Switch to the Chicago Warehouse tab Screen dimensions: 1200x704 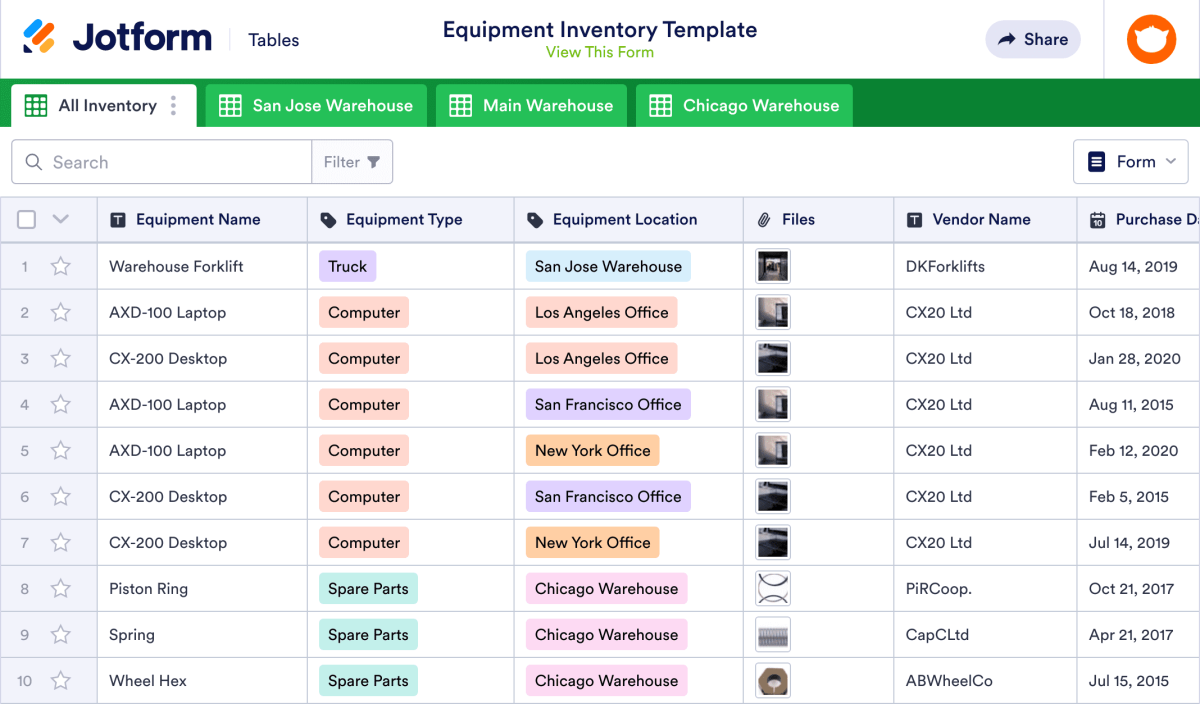coord(744,104)
